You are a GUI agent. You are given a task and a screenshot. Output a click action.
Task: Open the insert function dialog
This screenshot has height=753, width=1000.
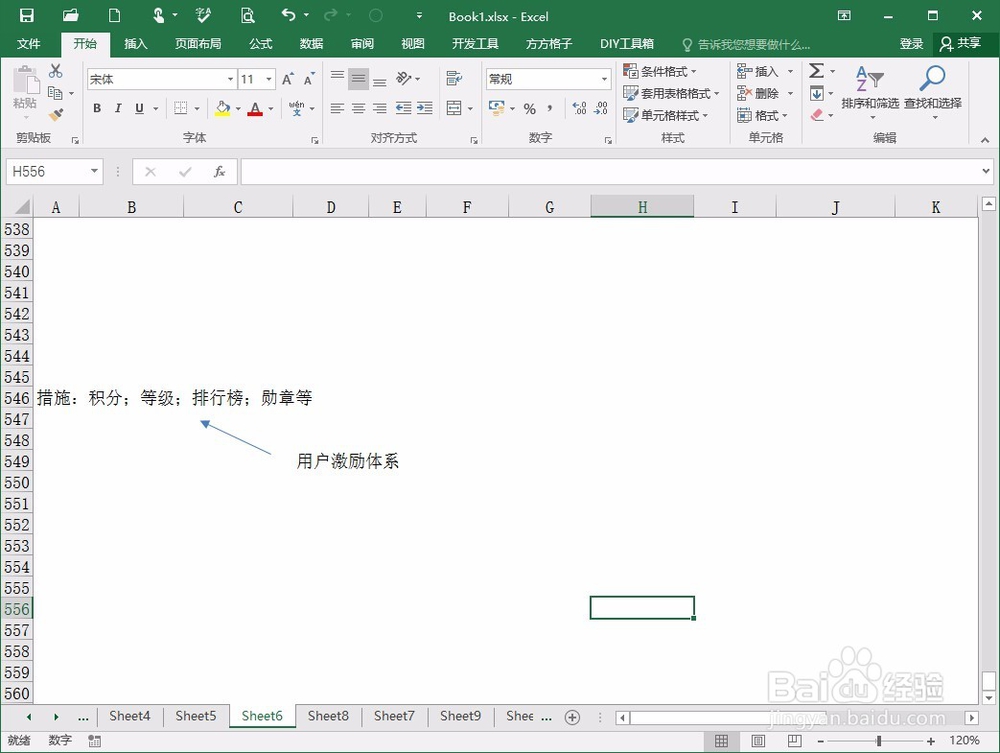219,172
